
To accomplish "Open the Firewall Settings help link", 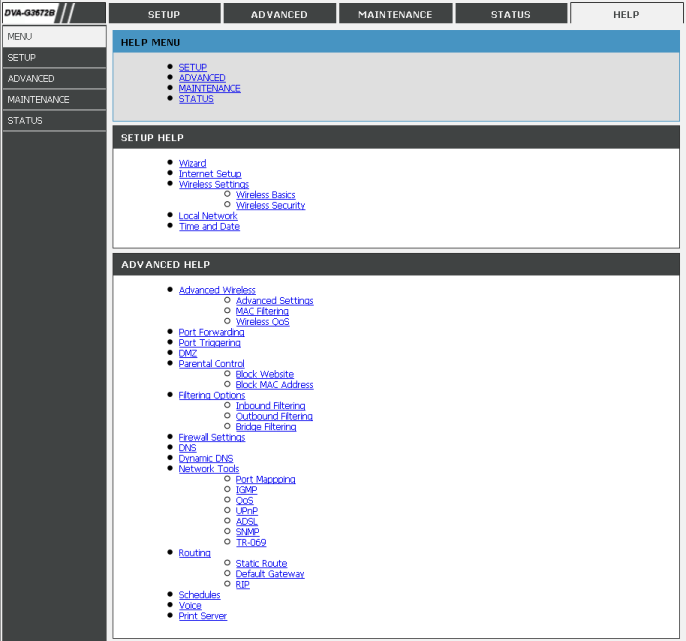I will pos(212,437).
